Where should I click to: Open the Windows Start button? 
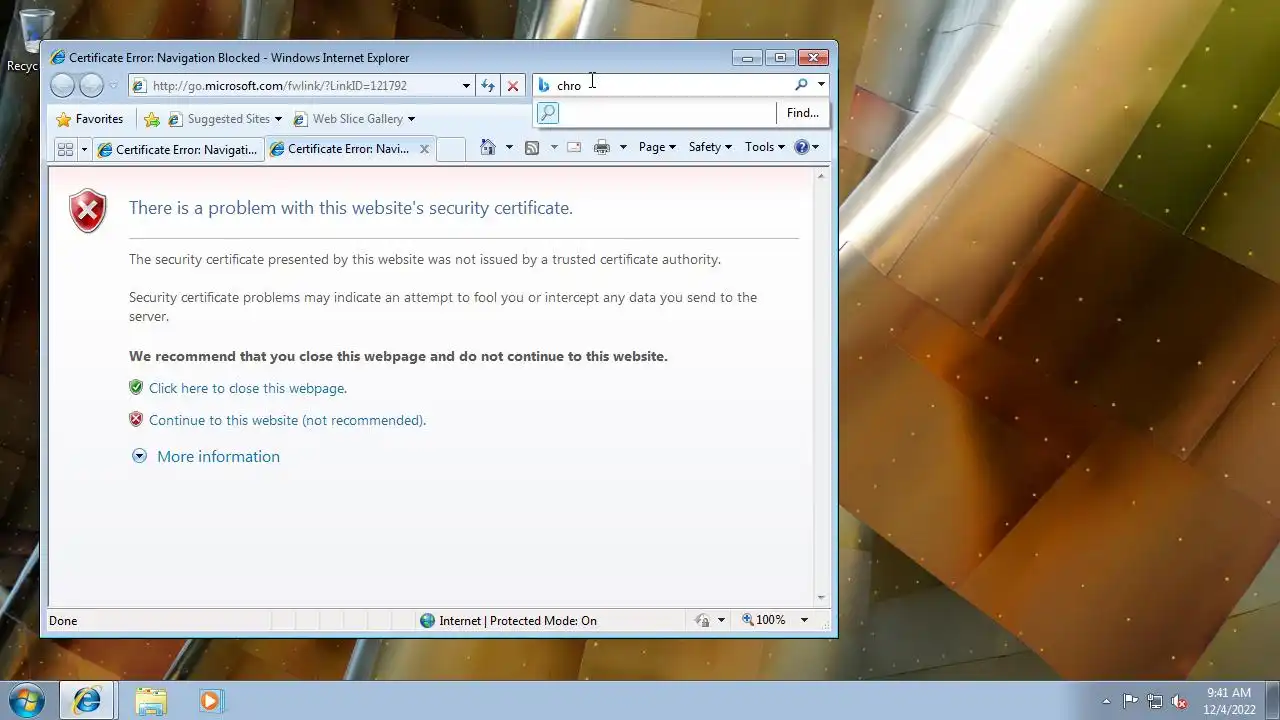[26, 700]
